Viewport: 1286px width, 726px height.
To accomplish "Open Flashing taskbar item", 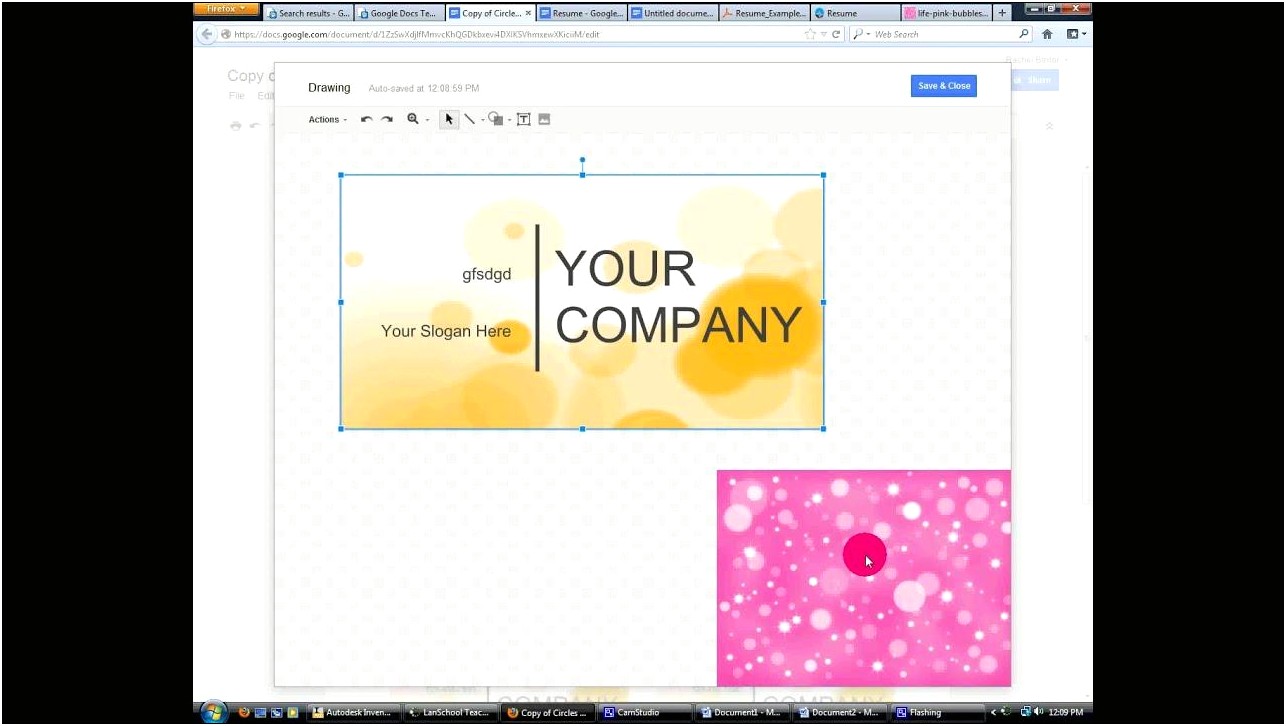I will click(x=937, y=713).
